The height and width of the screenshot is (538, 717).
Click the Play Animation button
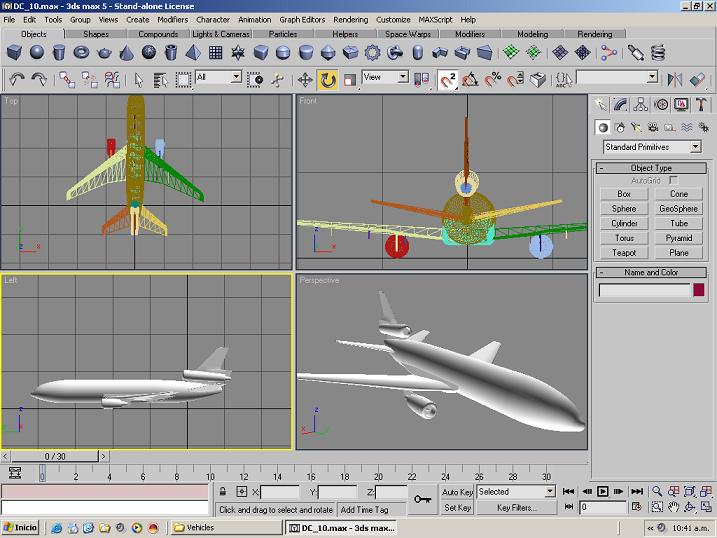tap(603, 492)
